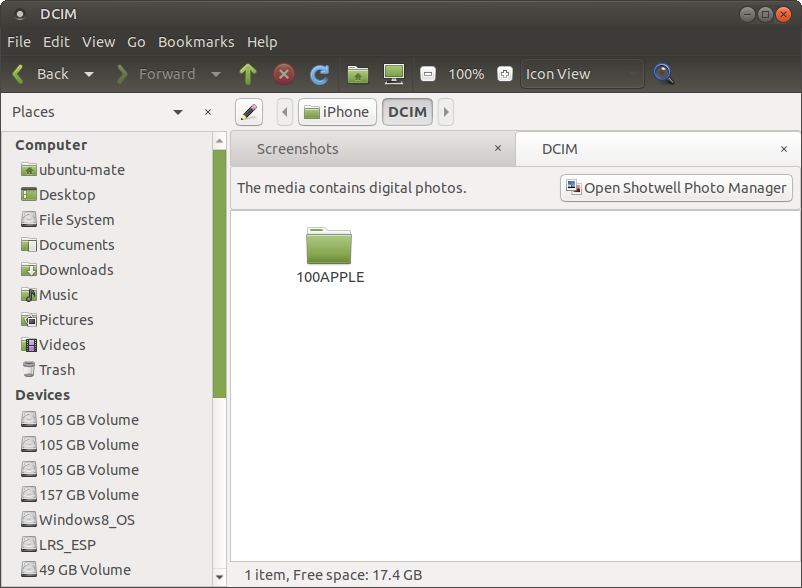Close the DCIM tab
The image size is (802, 588).
click(x=784, y=149)
